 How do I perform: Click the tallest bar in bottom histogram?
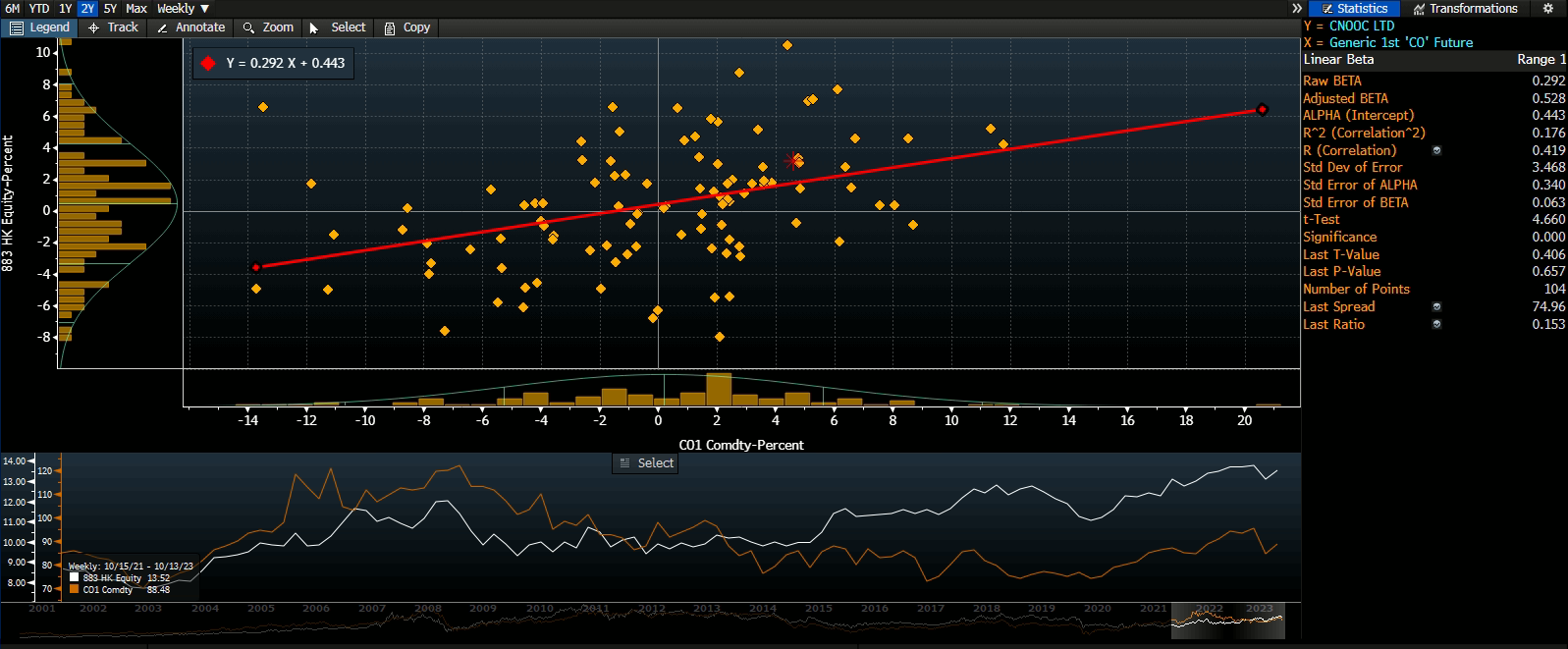[x=719, y=389]
